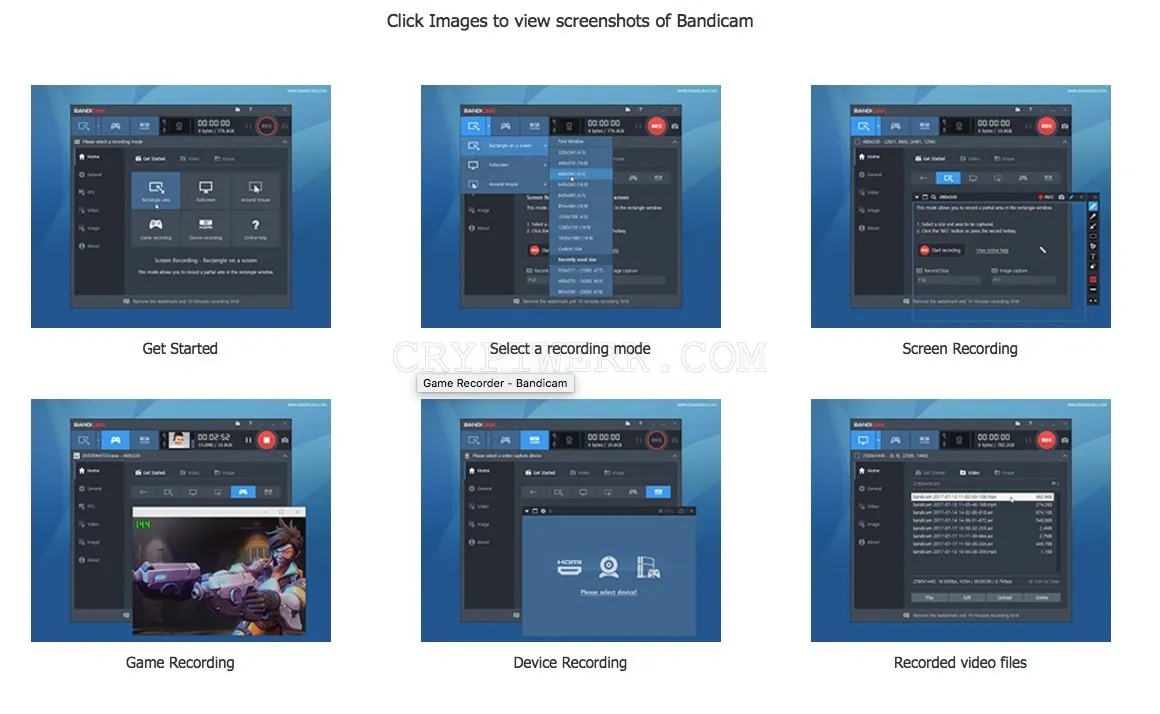Click red REC button in Recorded video files screenshot

tap(1046, 440)
